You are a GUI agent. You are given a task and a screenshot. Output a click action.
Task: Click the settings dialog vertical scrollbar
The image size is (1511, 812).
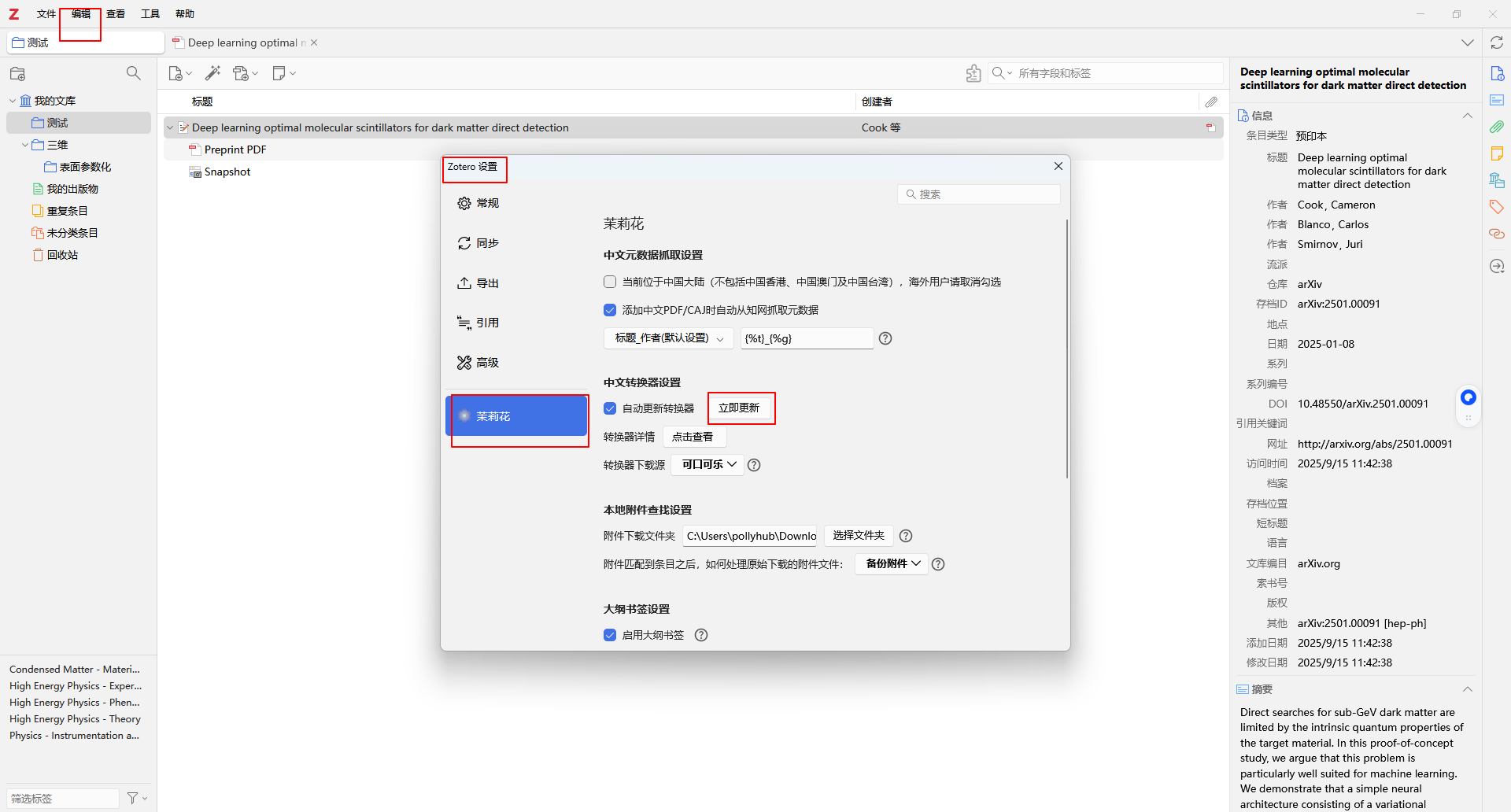point(1067,349)
